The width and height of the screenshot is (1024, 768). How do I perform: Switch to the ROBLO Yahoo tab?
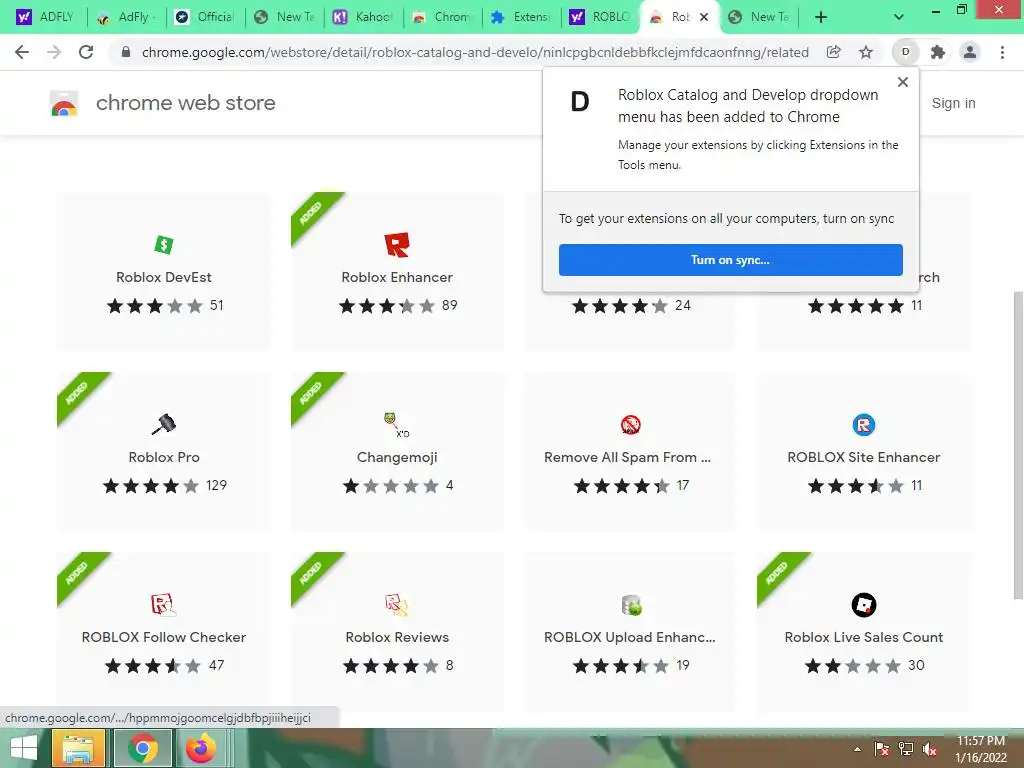click(x=600, y=17)
